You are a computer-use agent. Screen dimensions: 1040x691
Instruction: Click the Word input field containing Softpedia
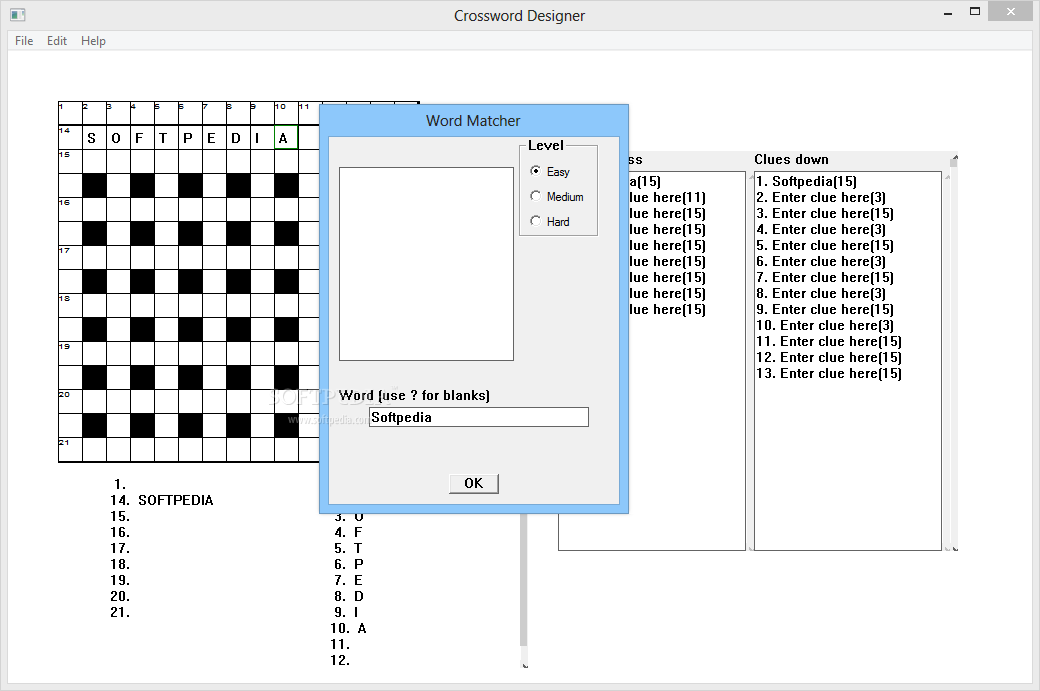479,417
